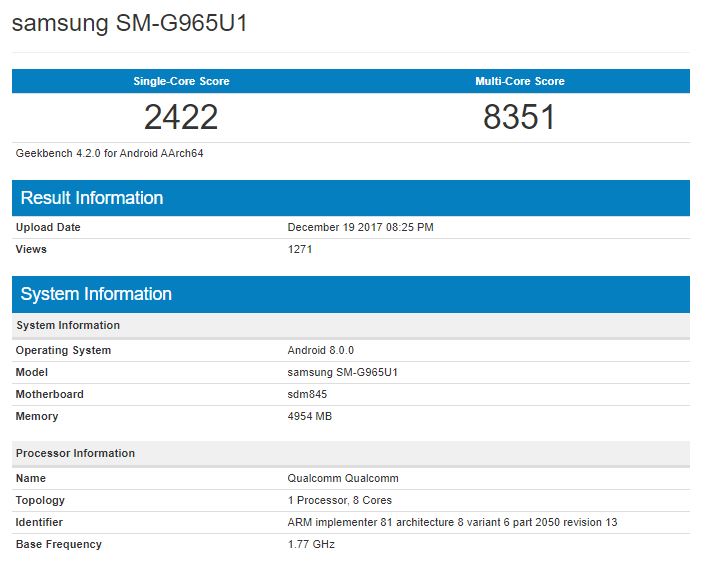Click the blue System Information banner
The height and width of the screenshot is (568, 706).
[351, 294]
